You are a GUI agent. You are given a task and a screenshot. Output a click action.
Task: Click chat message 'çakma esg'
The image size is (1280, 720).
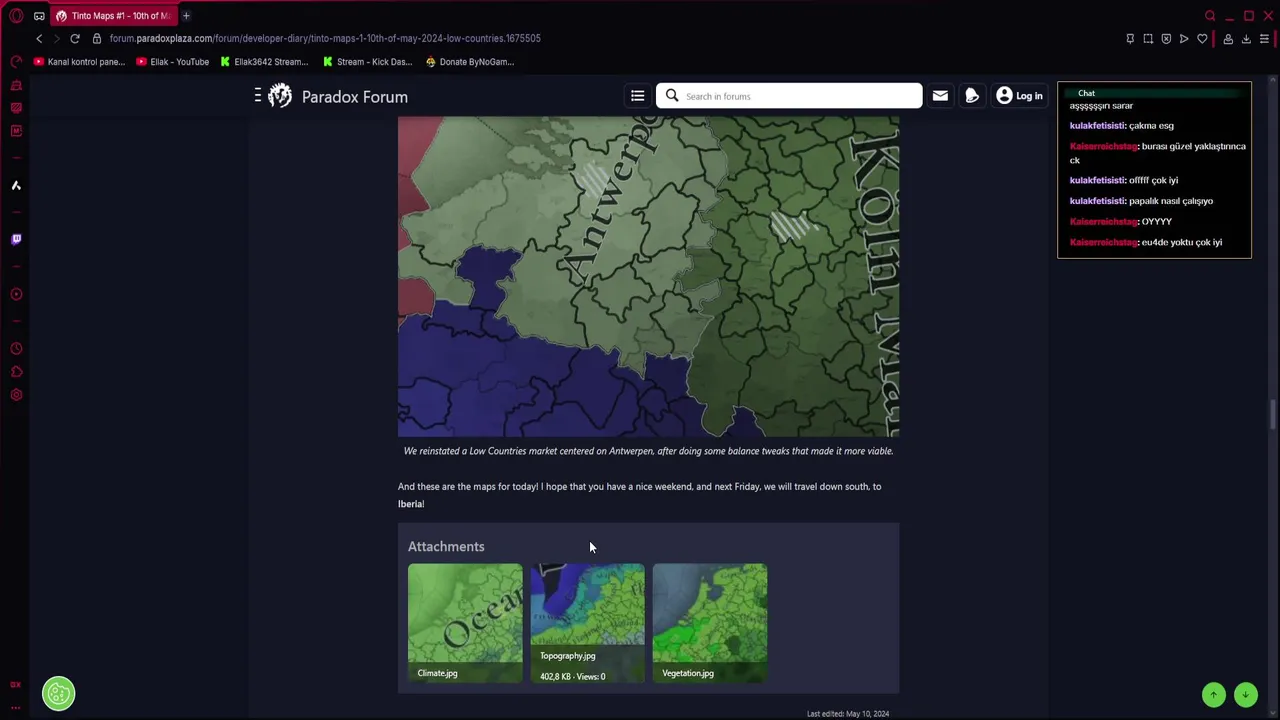click(1151, 126)
